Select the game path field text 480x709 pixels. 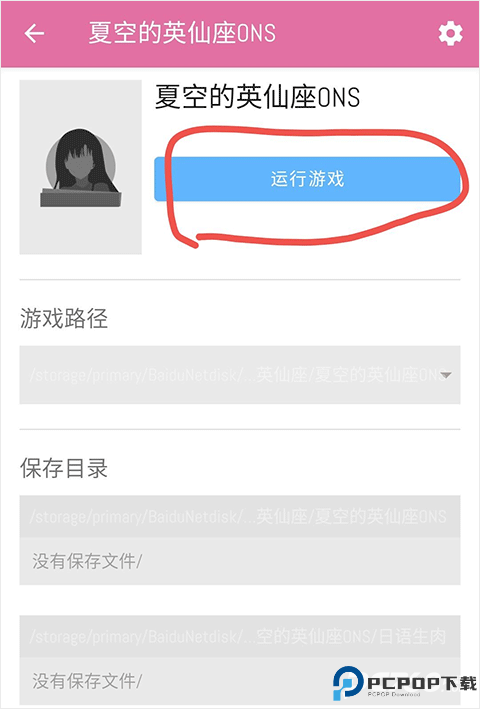click(x=235, y=375)
